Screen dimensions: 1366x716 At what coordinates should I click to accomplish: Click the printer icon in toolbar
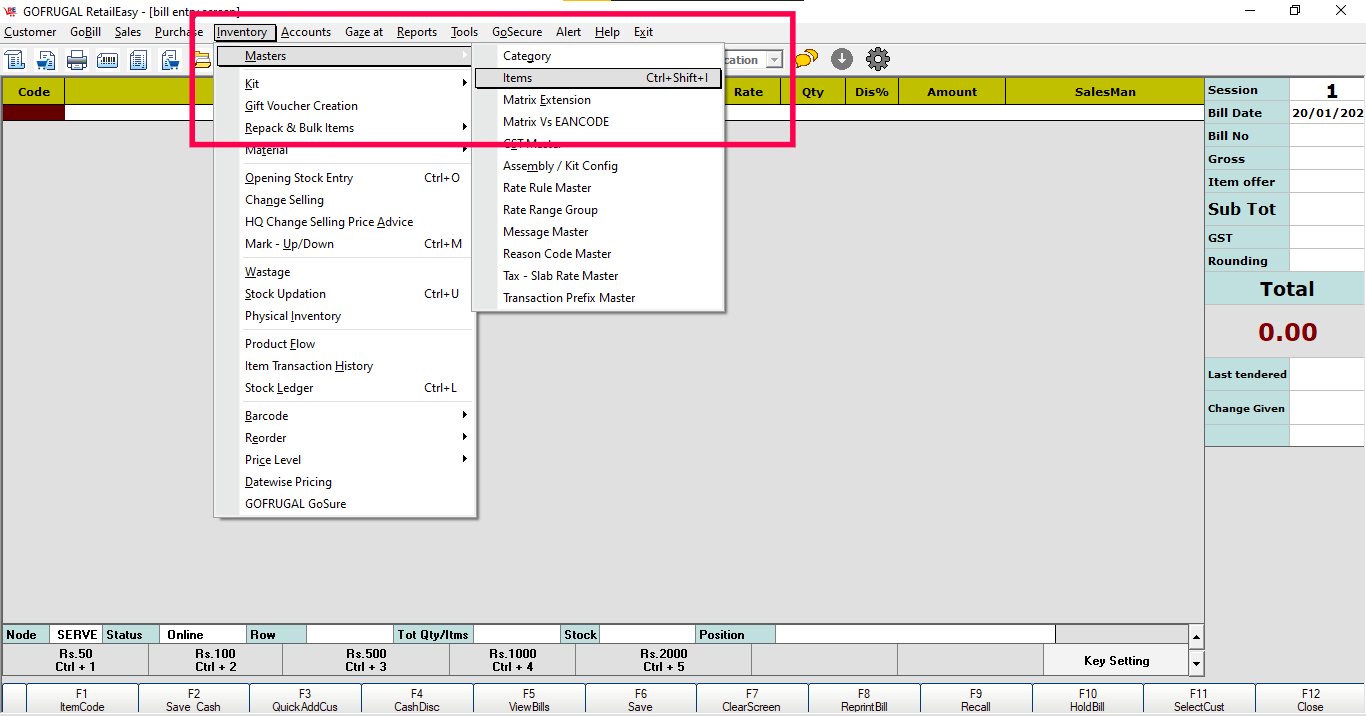point(77,60)
